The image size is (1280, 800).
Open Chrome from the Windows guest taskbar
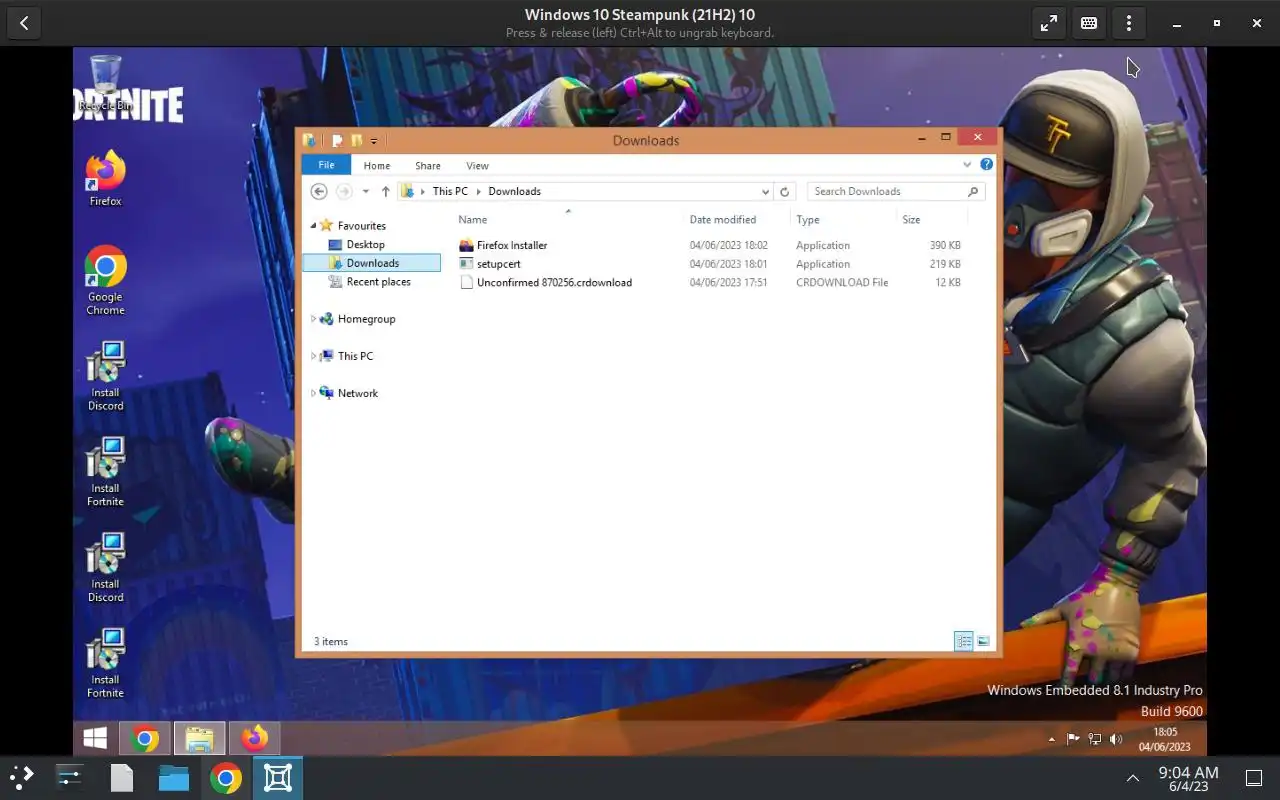coord(145,739)
